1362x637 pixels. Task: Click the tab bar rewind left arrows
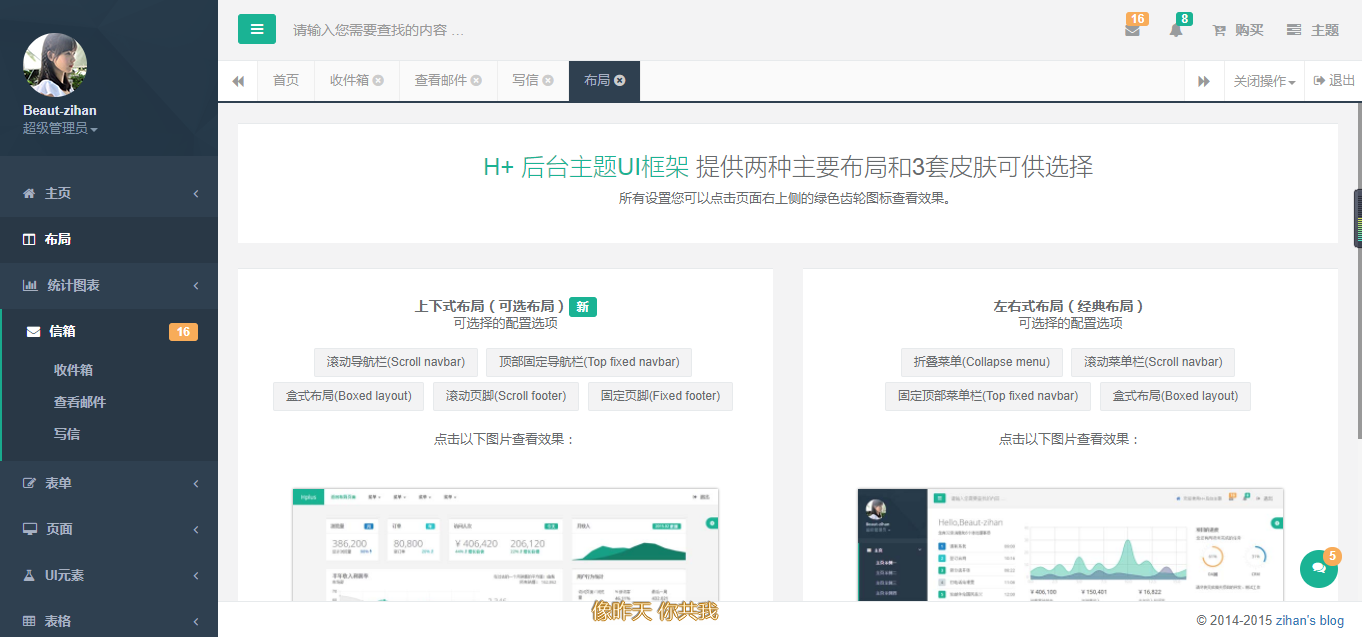coord(238,81)
